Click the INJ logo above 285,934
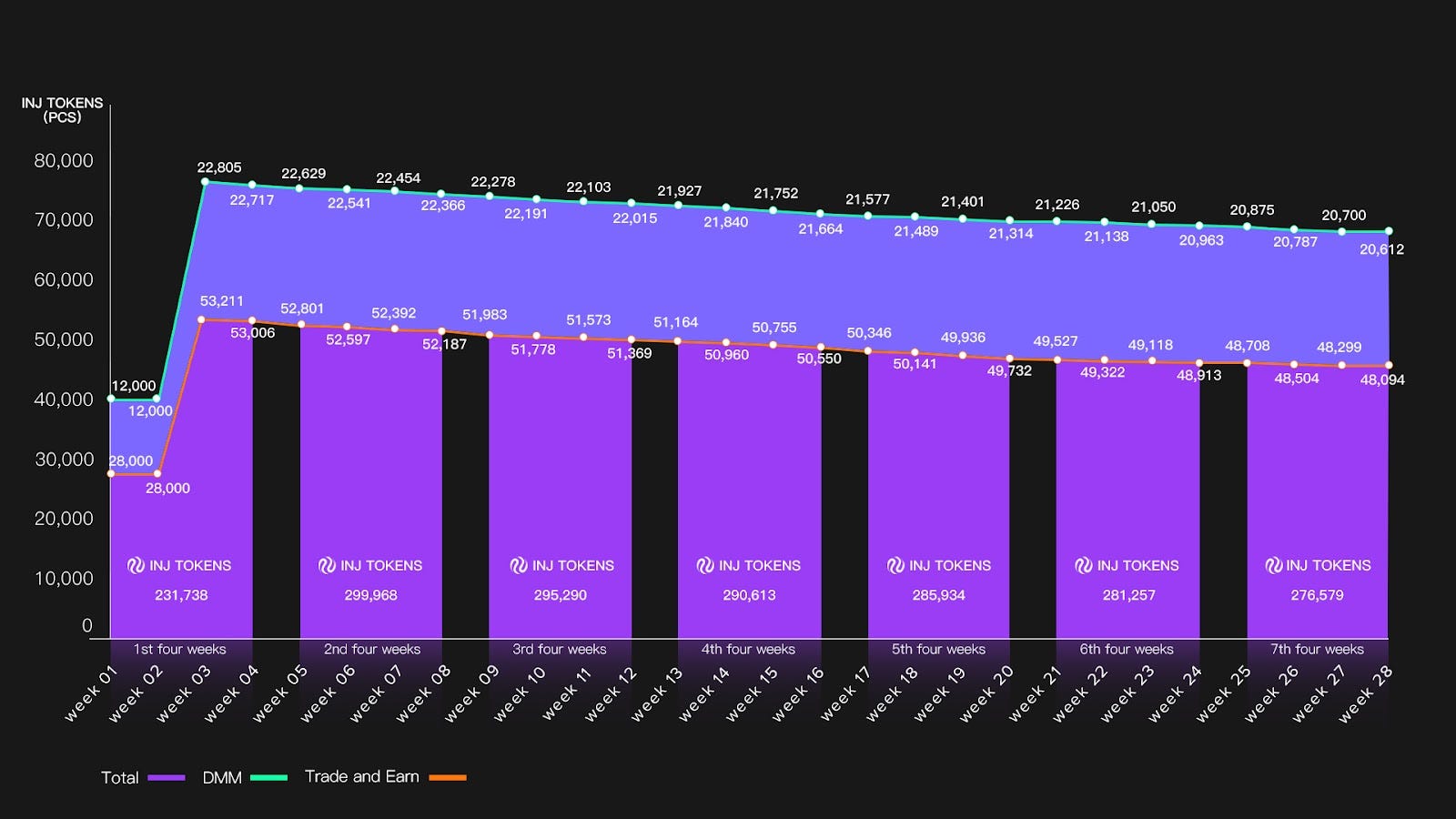Image resolution: width=1456 pixels, height=819 pixels. tap(895, 565)
